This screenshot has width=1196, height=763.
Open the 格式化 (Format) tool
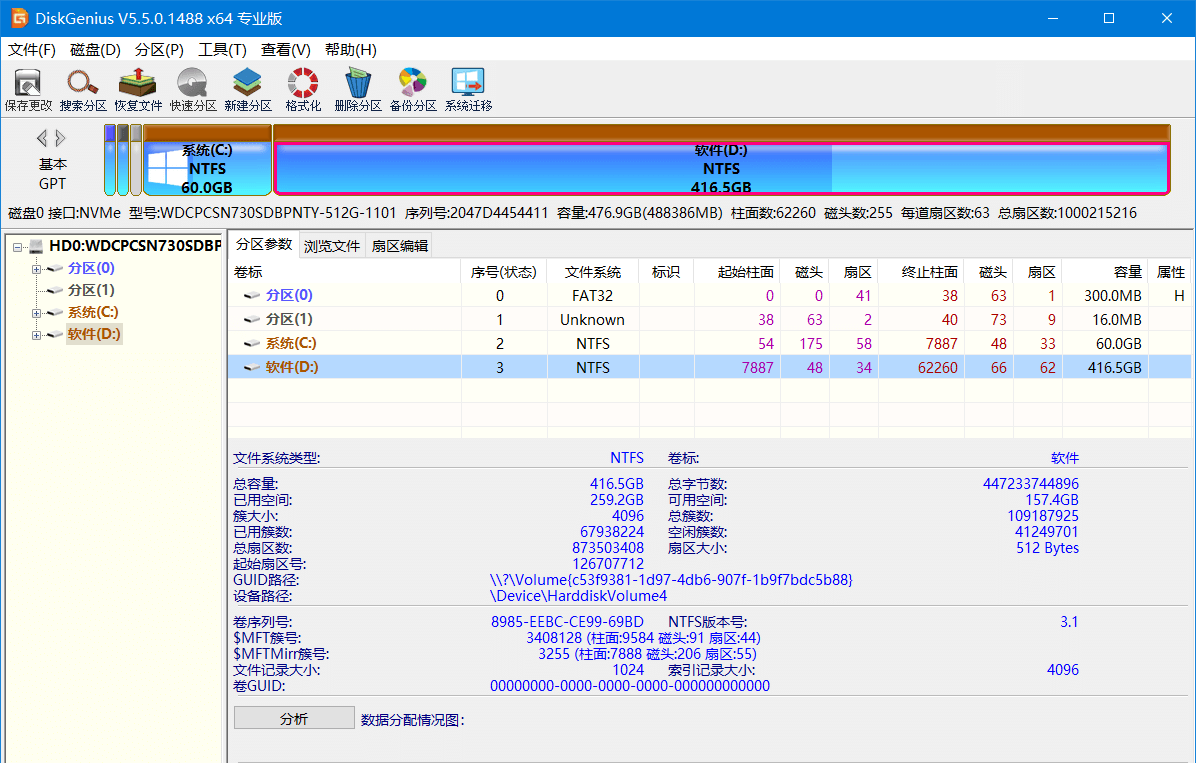click(302, 88)
